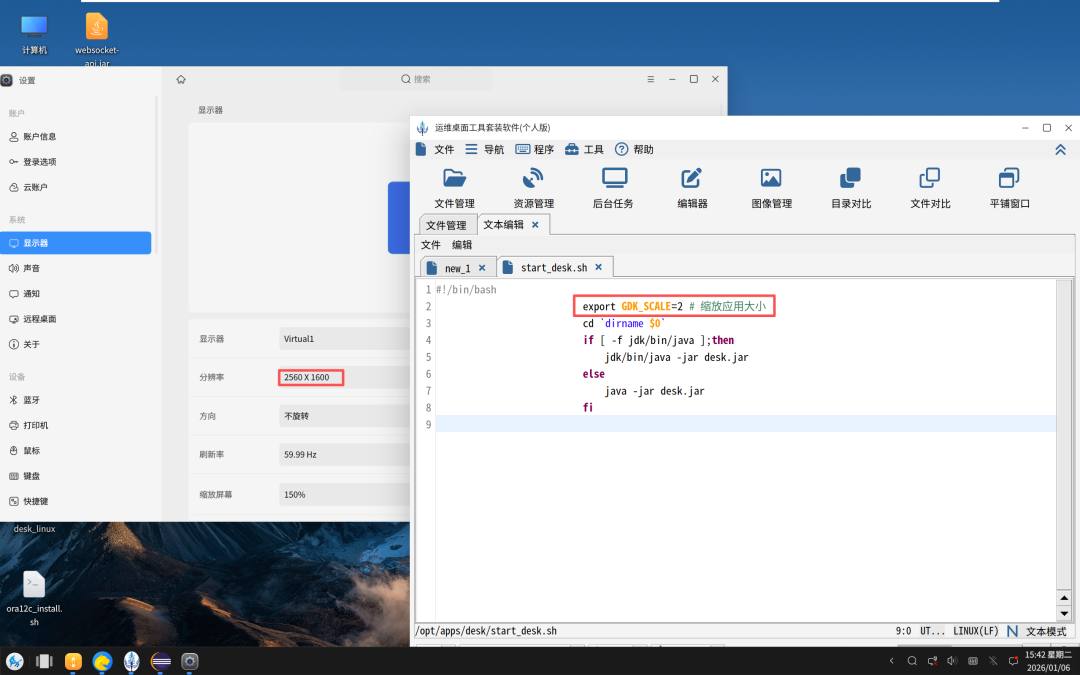Click the taskbar clock showing 15:42
This screenshot has width=1080, height=675.
coord(1048,661)
